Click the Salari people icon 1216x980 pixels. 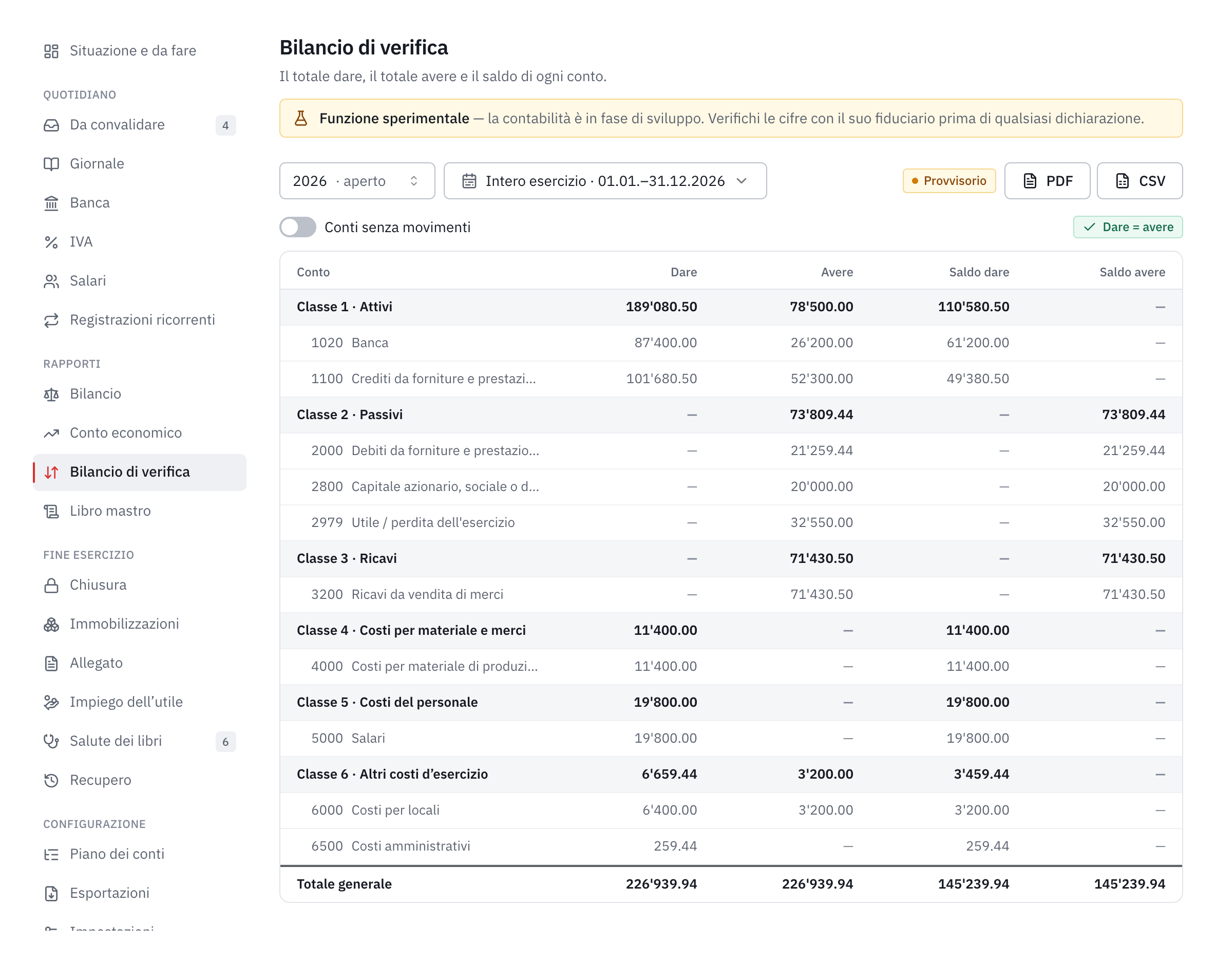click(51, 280)
